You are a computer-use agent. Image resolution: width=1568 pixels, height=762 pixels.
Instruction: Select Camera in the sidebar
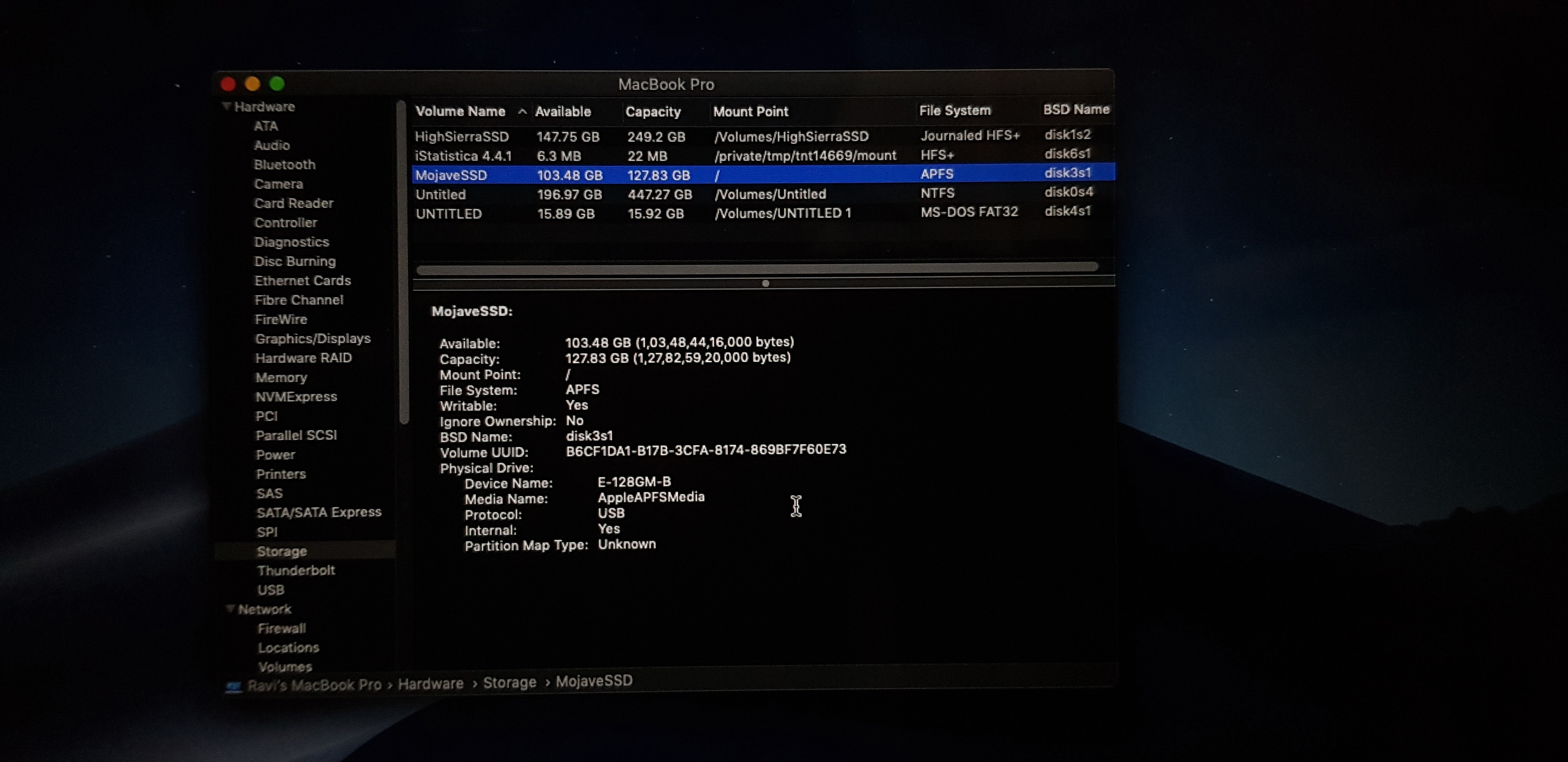click(x=278, y=184)
